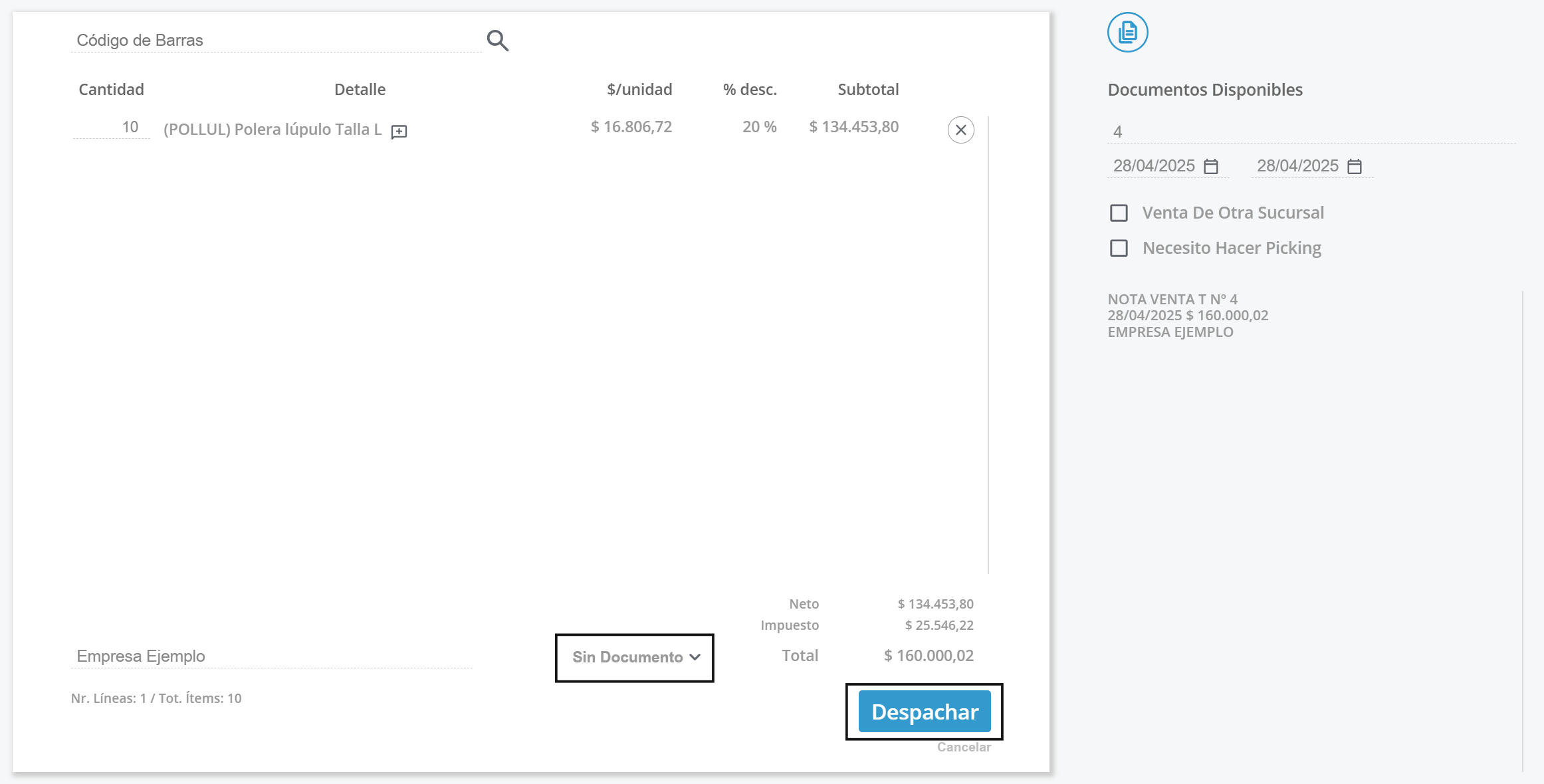This screenshot has height=784, width=1544.
Task: Click the barcode search magnifier icon
Action: [497, 41]
